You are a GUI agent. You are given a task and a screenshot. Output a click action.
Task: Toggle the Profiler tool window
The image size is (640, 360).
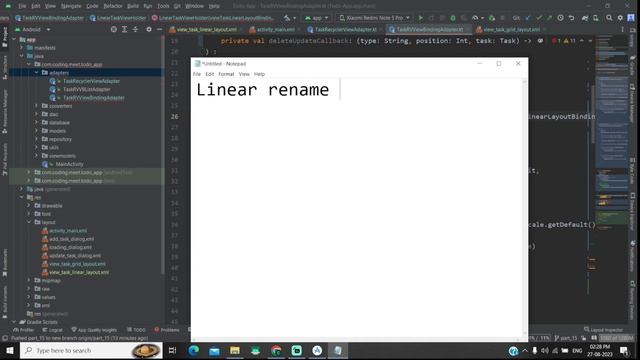24,330
